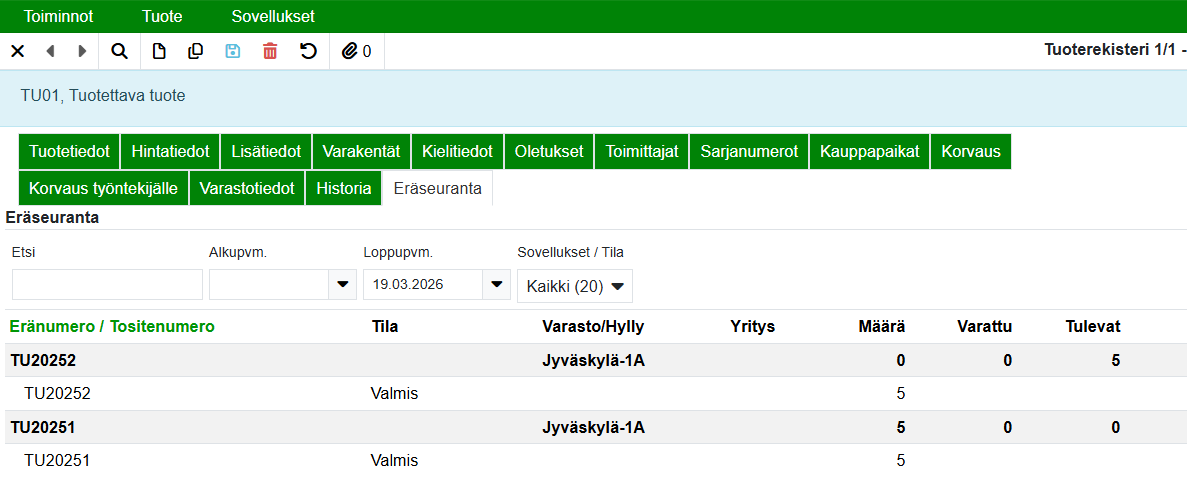
Task: Open search with magnifier icon
Action: click(x=120, y=51)
